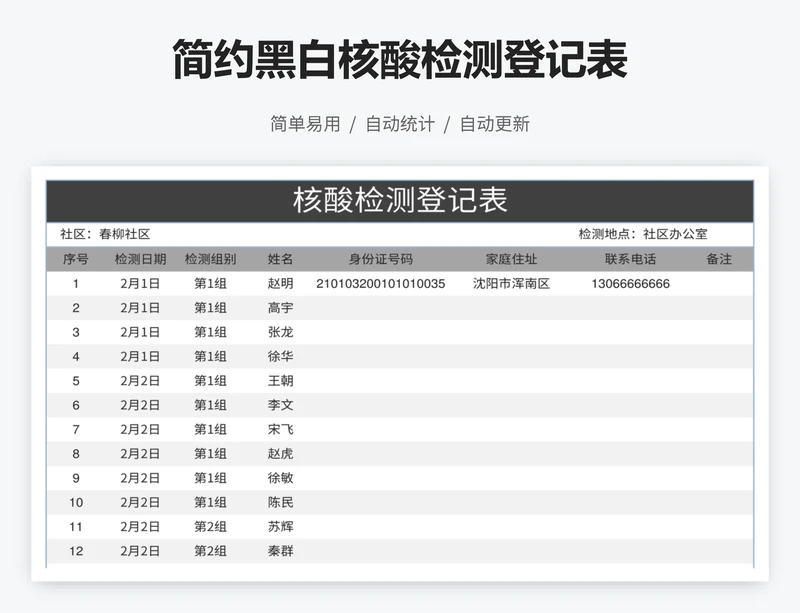Screen dimensions: 800x613
Task: Click the 姓名 column header
Action: coord(281,259)
